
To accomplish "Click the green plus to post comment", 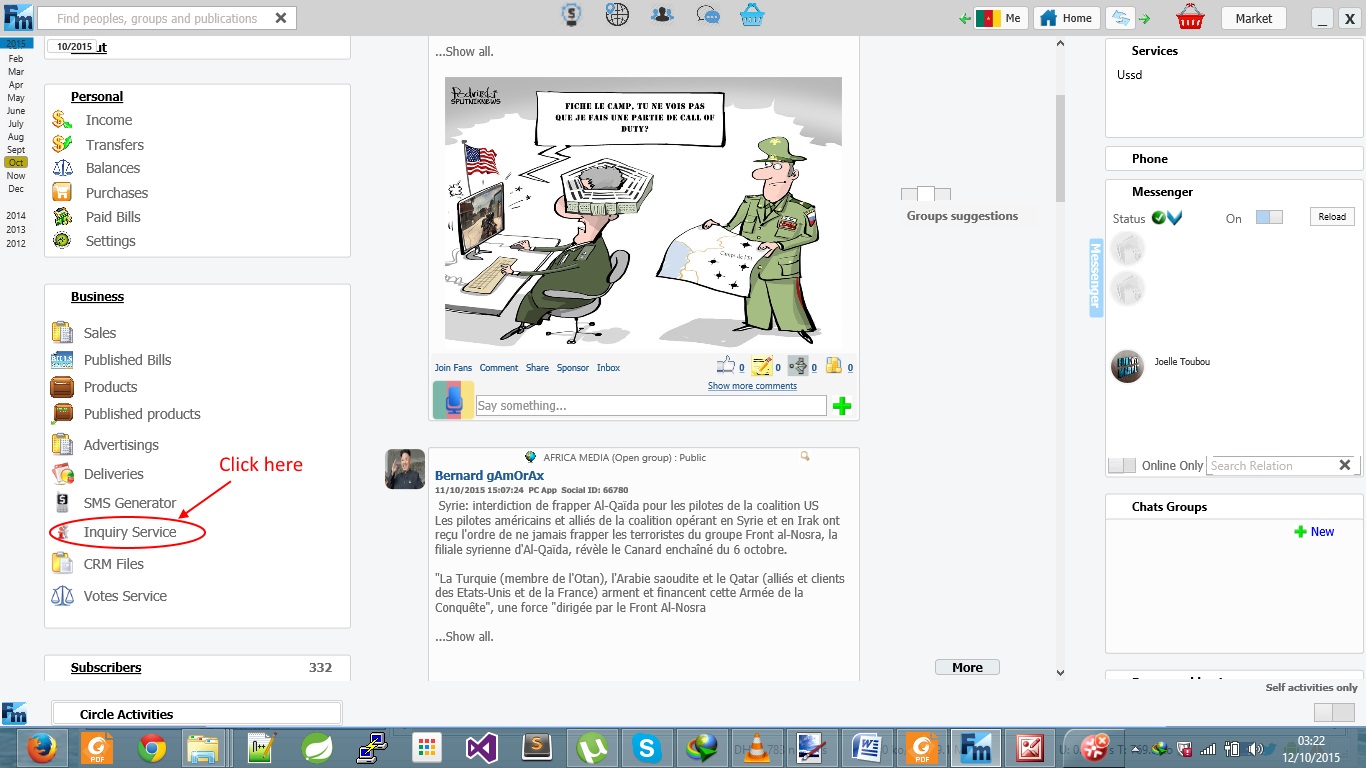I will point(842,406).
